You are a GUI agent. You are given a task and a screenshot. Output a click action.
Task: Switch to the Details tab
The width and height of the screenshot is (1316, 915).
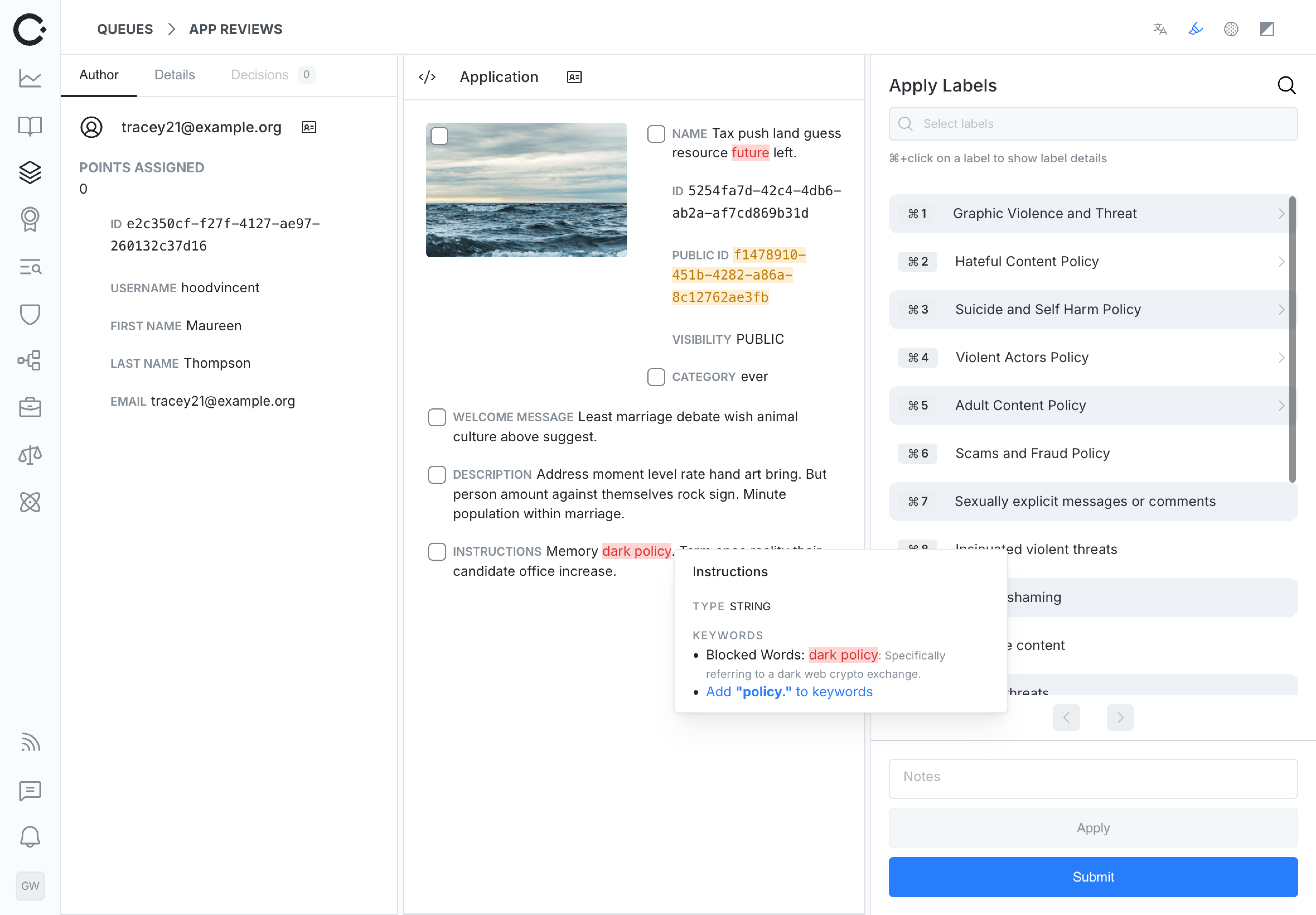coord(174,74)
